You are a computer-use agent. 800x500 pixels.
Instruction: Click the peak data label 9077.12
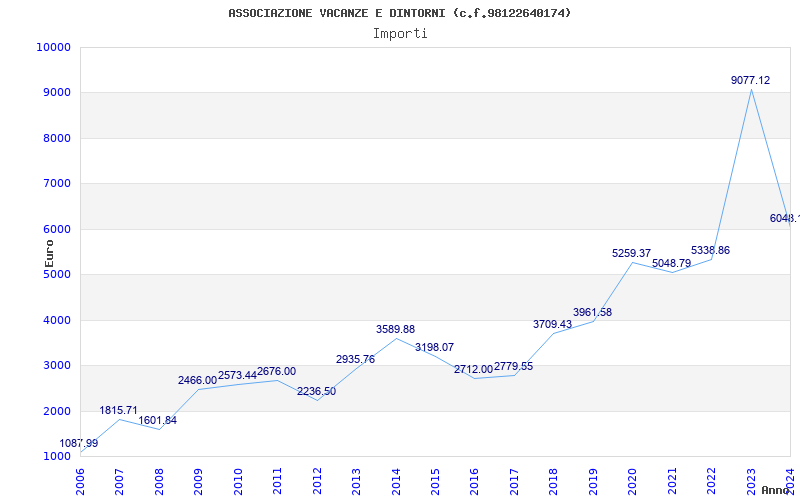tap(751, 80)
